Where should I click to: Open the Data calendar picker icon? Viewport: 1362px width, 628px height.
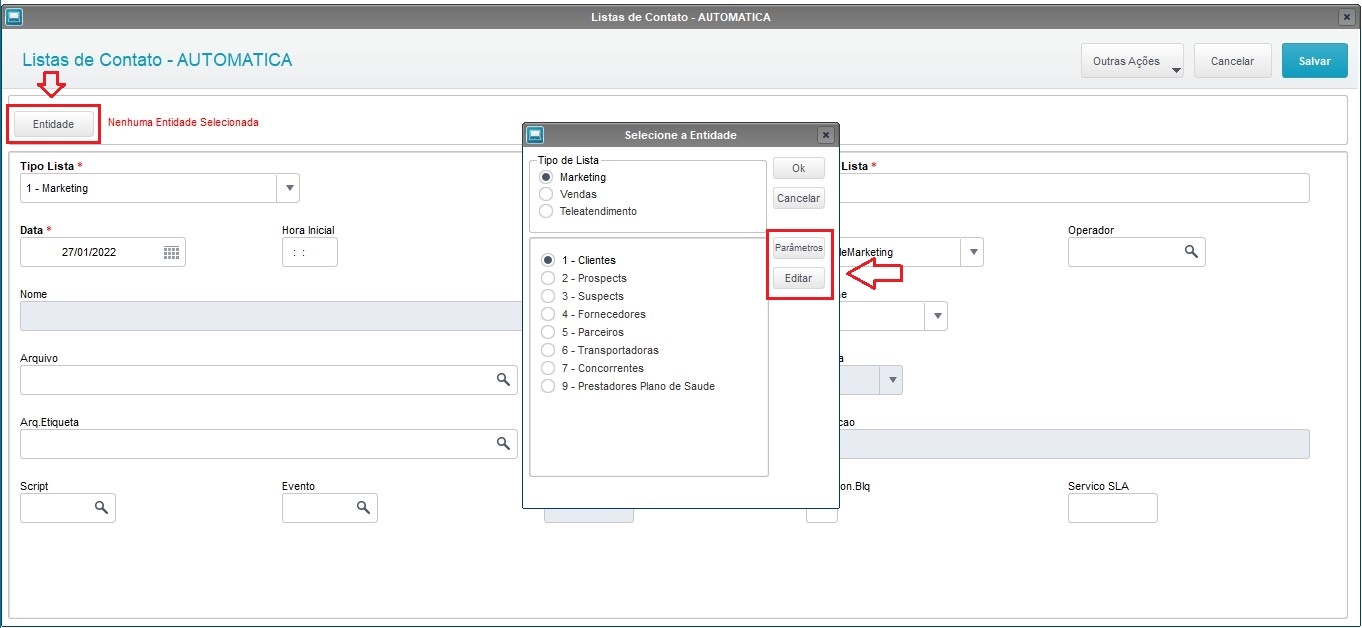coord(171,253)
